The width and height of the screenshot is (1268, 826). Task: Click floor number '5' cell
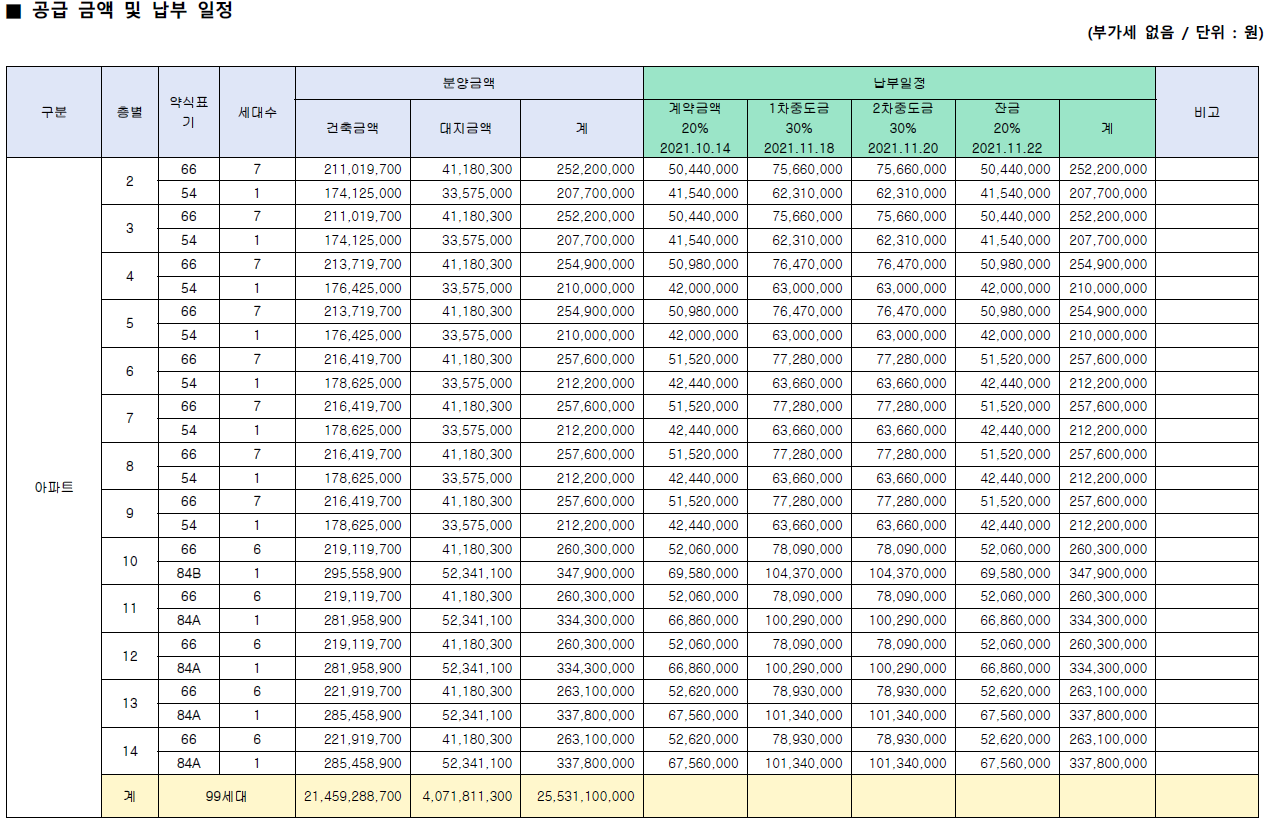pyautogui.click(x=130, y=323)
